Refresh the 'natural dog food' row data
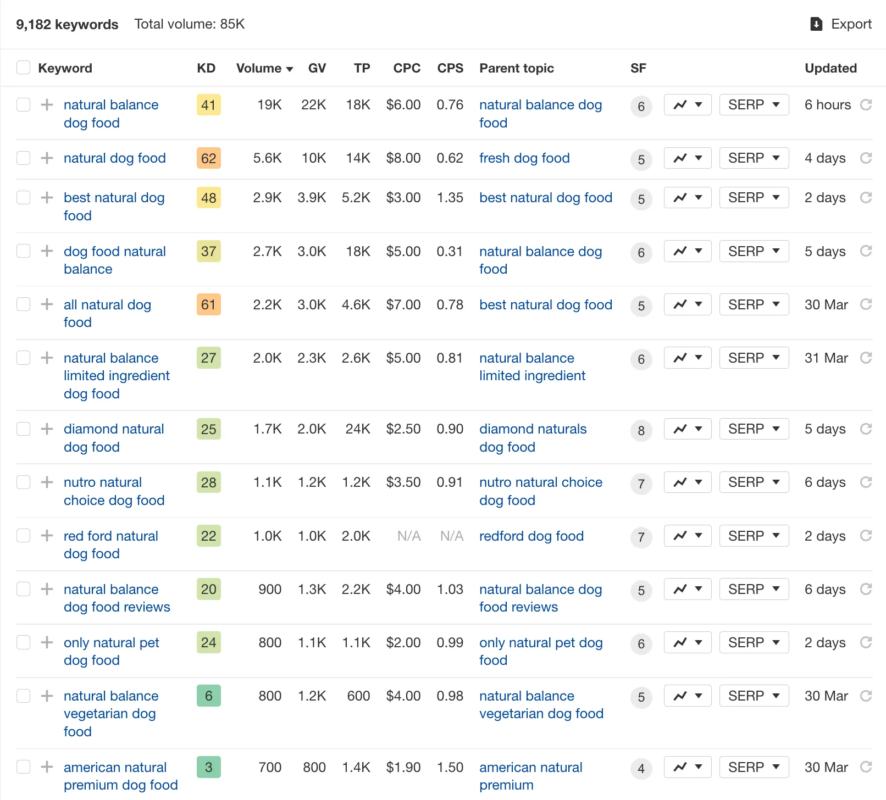This screenshot has width=886, height=800. click(x=866, y=158)
